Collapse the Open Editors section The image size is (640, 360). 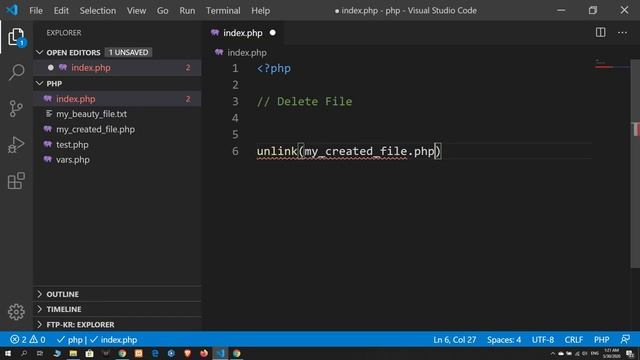(39, 52)
